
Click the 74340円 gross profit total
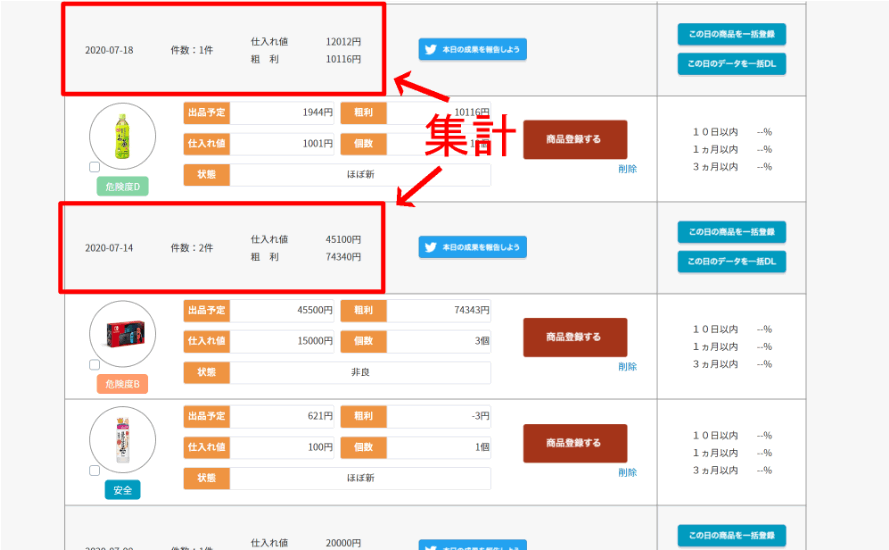pyautogui.click(x=343, y=257)
